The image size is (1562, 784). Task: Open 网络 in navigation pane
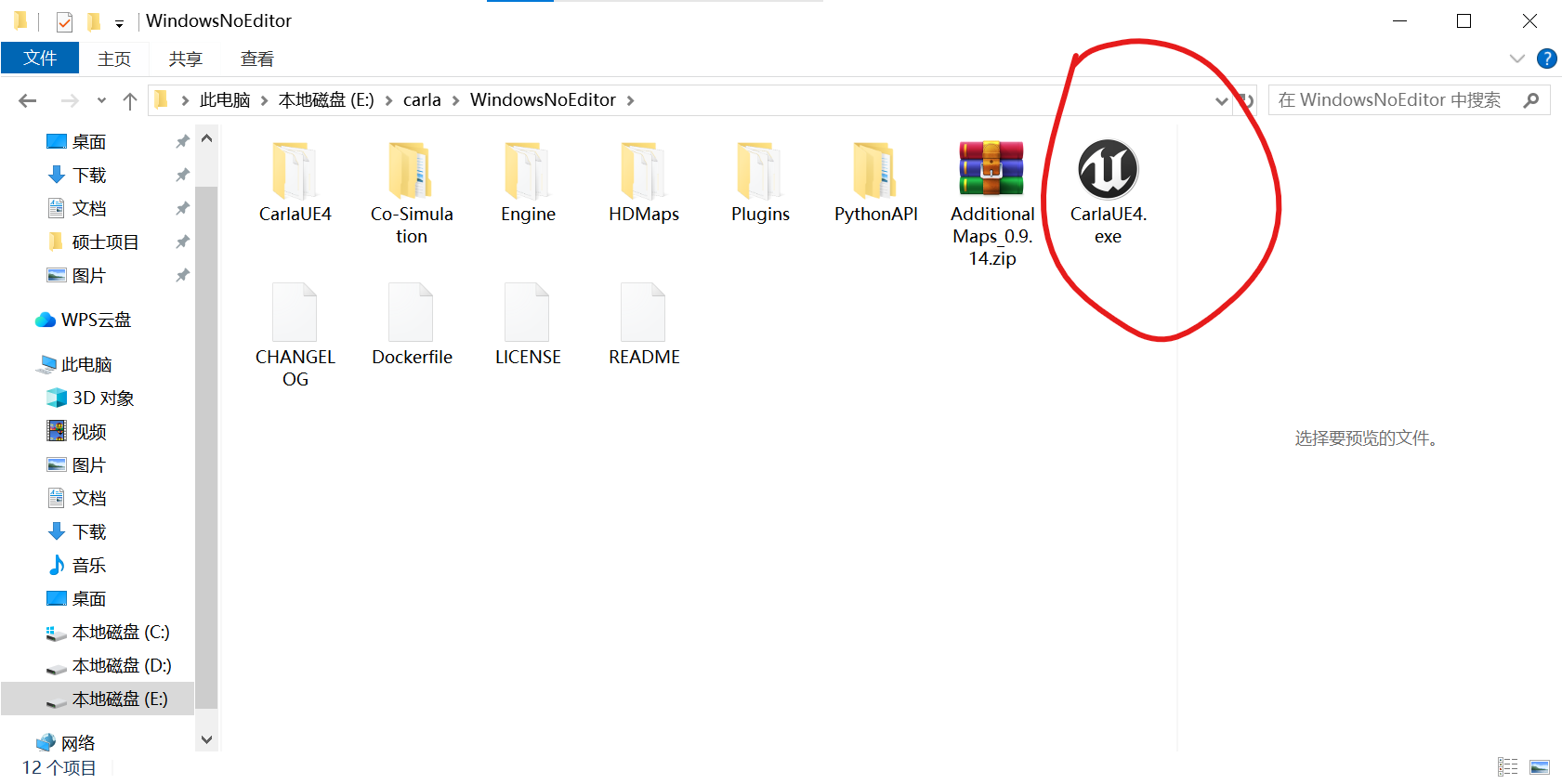65,742
